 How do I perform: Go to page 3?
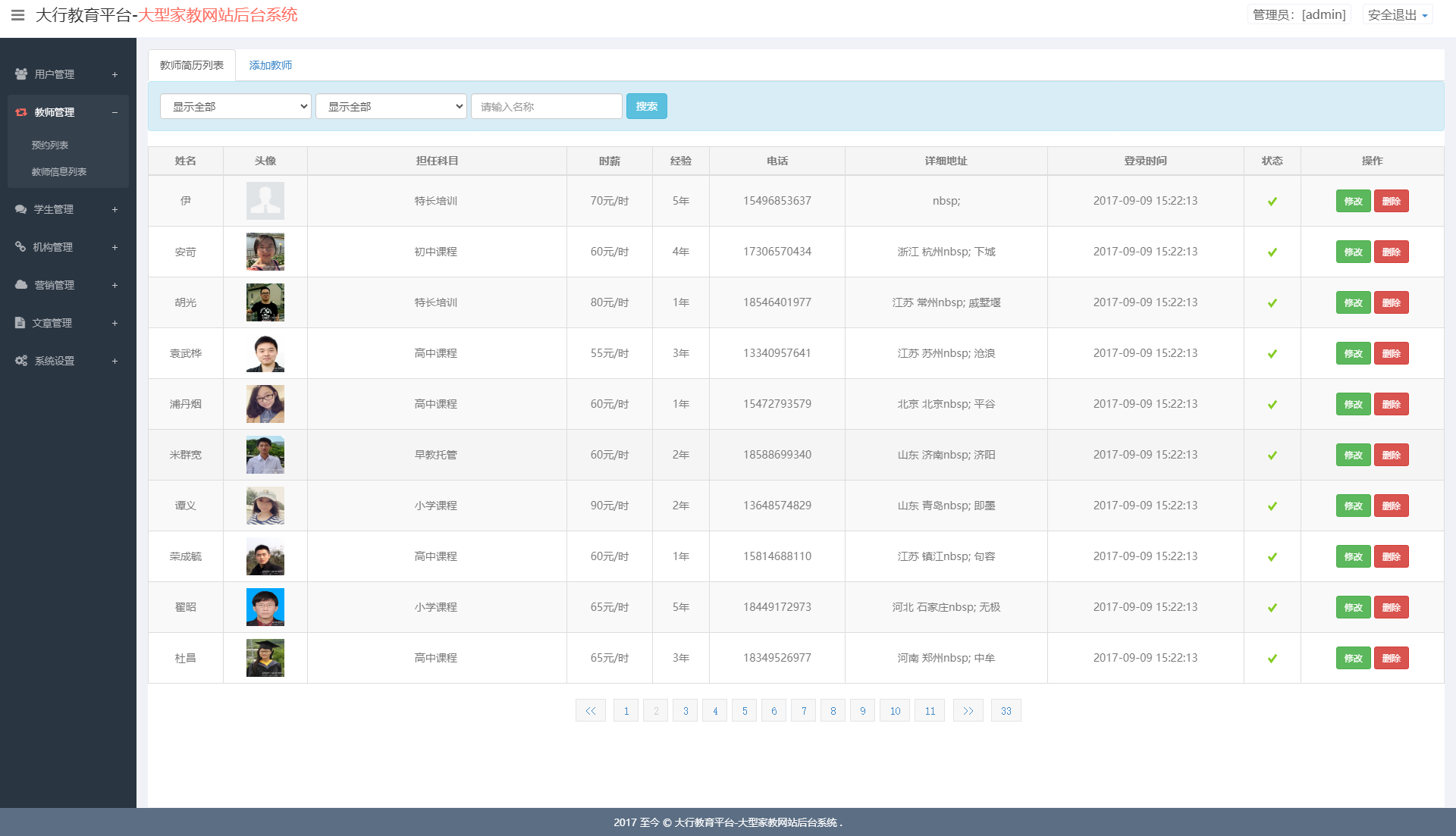click(686, 711)
